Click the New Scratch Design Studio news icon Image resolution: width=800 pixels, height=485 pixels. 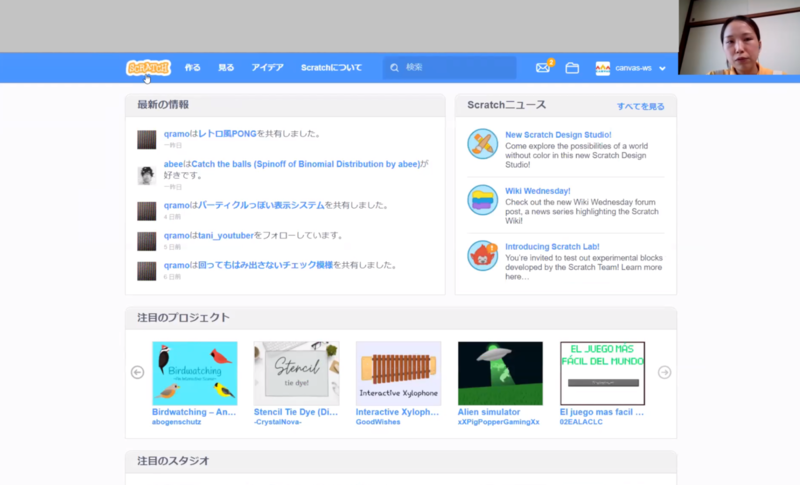(x=482, y=144)
